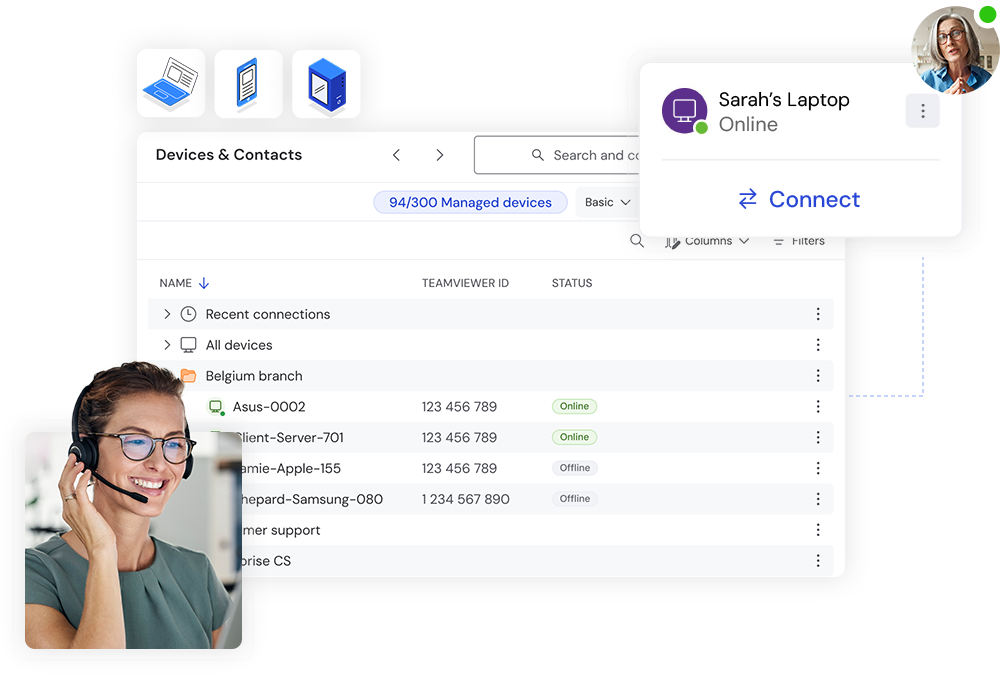Click the forward navigation chevron near Devices & Contacts
This screenshot has height=674, width=1002.
pyautogui.click(x=439, y=155)
